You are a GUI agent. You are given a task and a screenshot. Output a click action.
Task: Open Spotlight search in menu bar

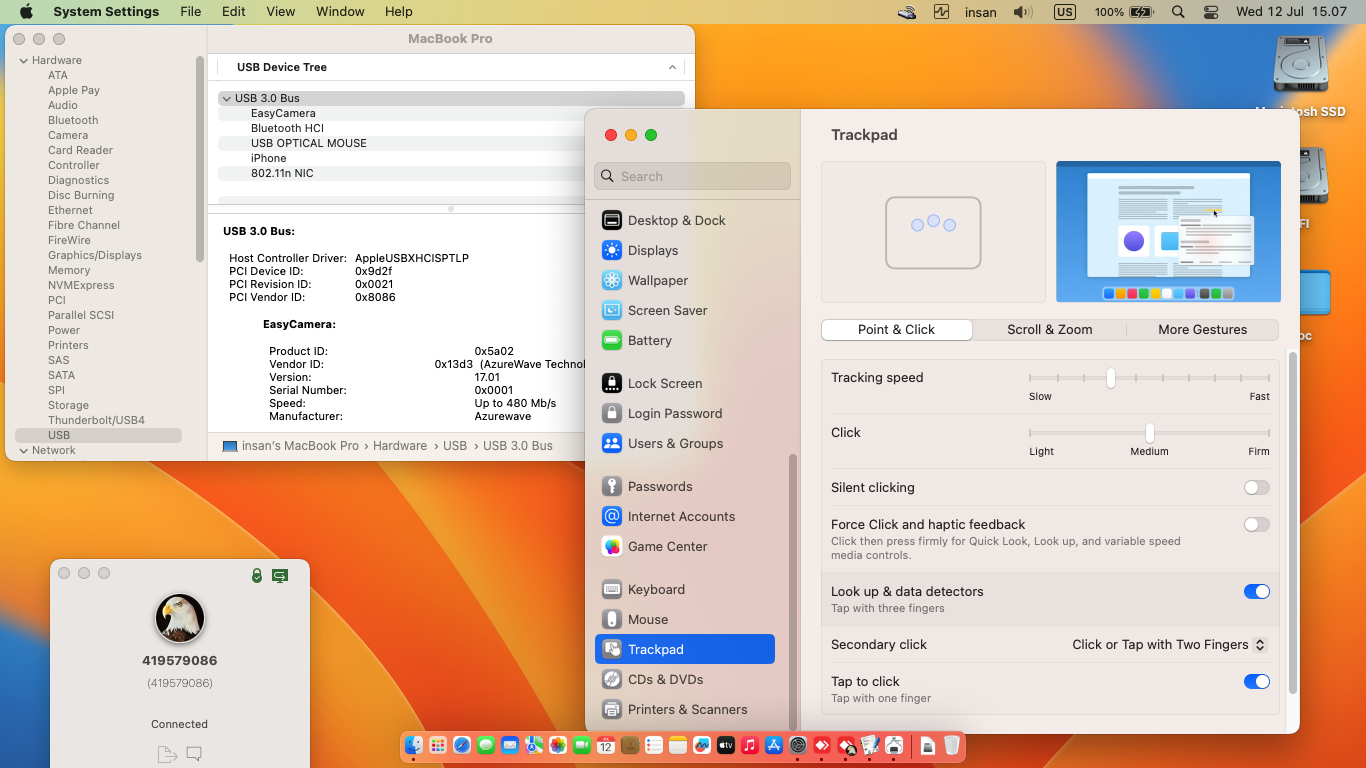tap(1178, 12)
